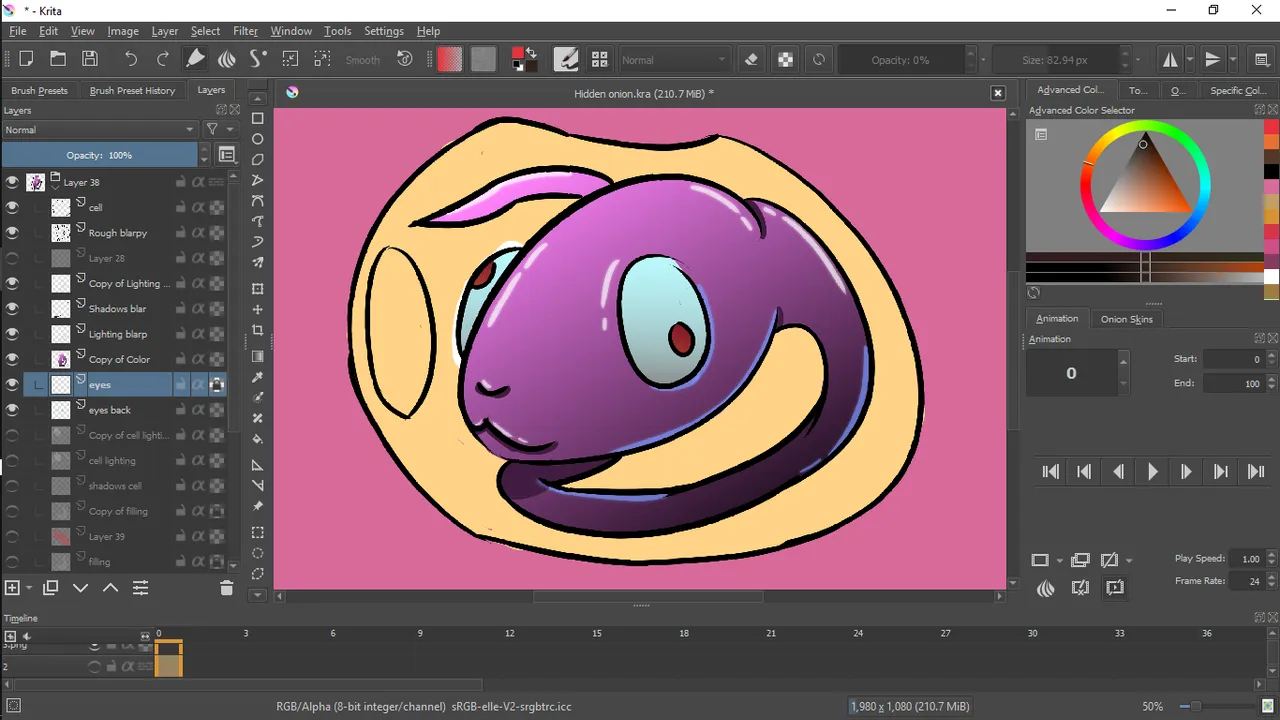
Task: Open horizontal mirror options dropdown arrow
Action: click(1189, 59)
